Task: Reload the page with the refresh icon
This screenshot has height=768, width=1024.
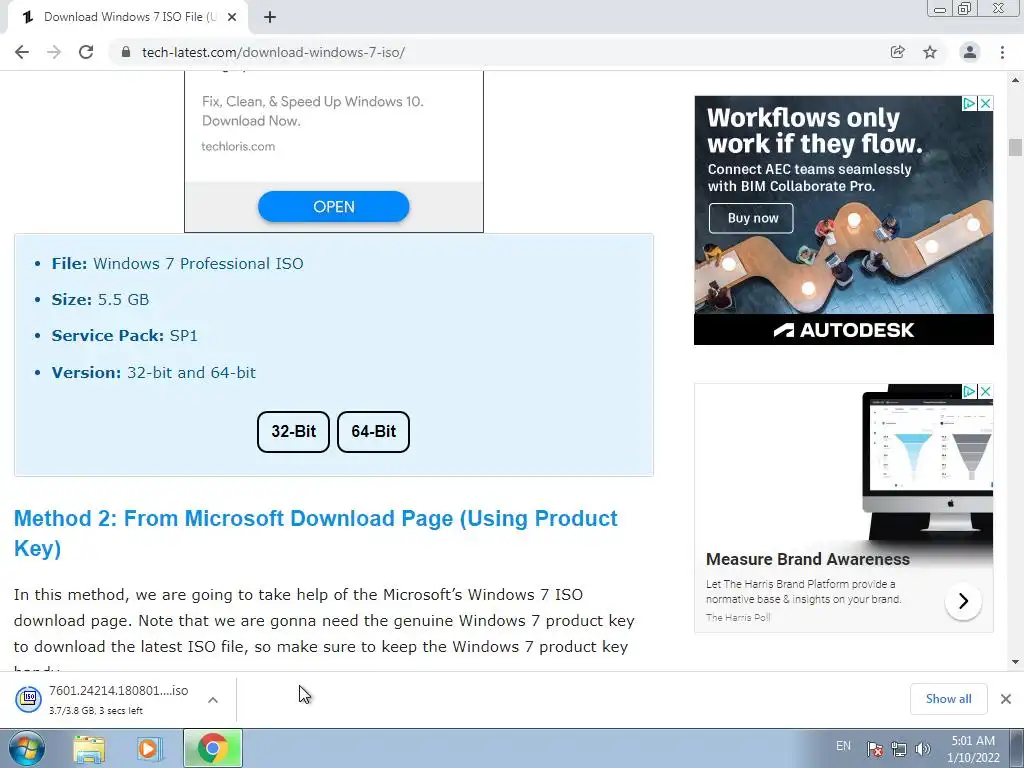Action: click(x=86, y=52)
